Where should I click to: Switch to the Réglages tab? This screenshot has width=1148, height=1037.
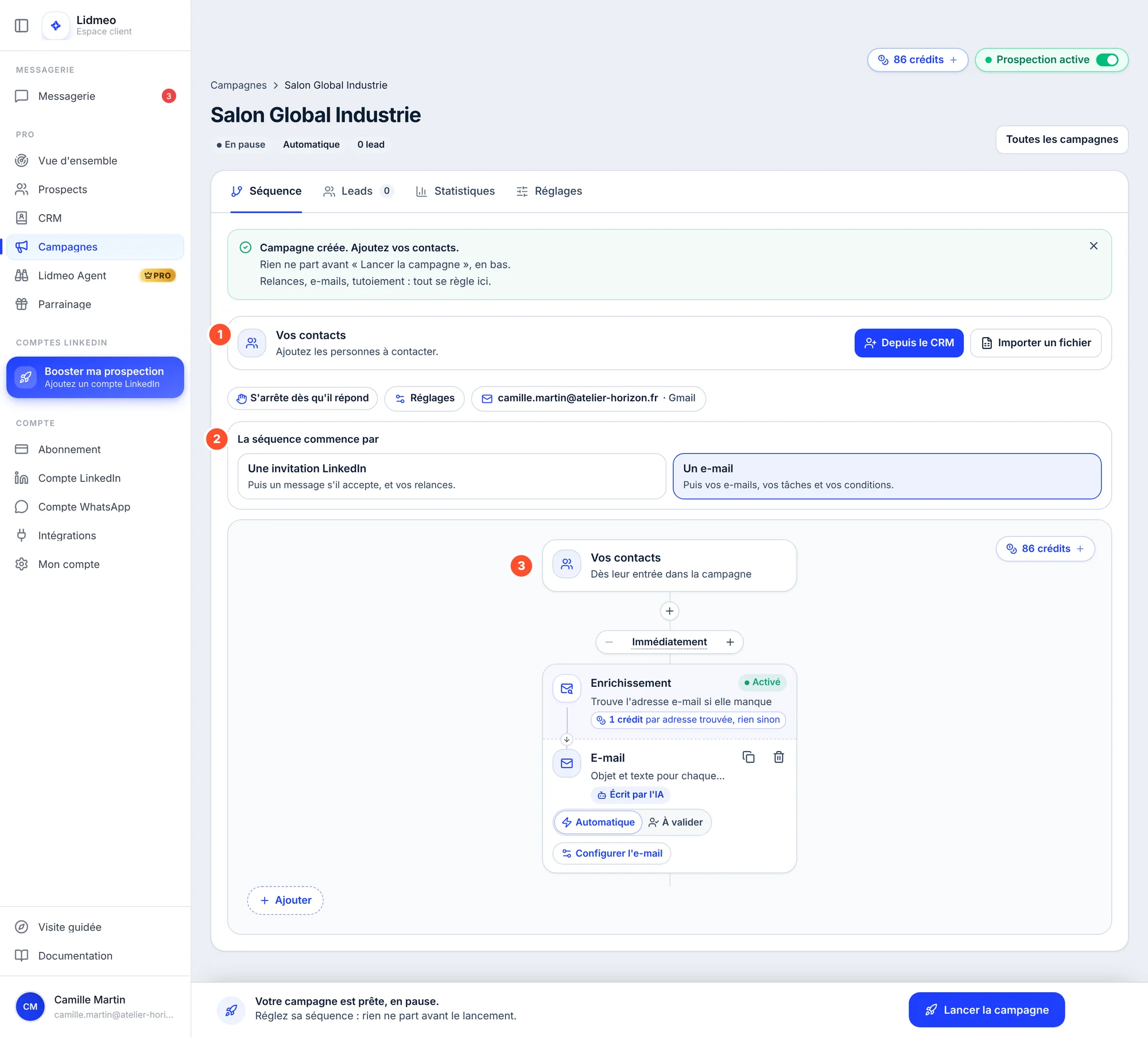549,191
